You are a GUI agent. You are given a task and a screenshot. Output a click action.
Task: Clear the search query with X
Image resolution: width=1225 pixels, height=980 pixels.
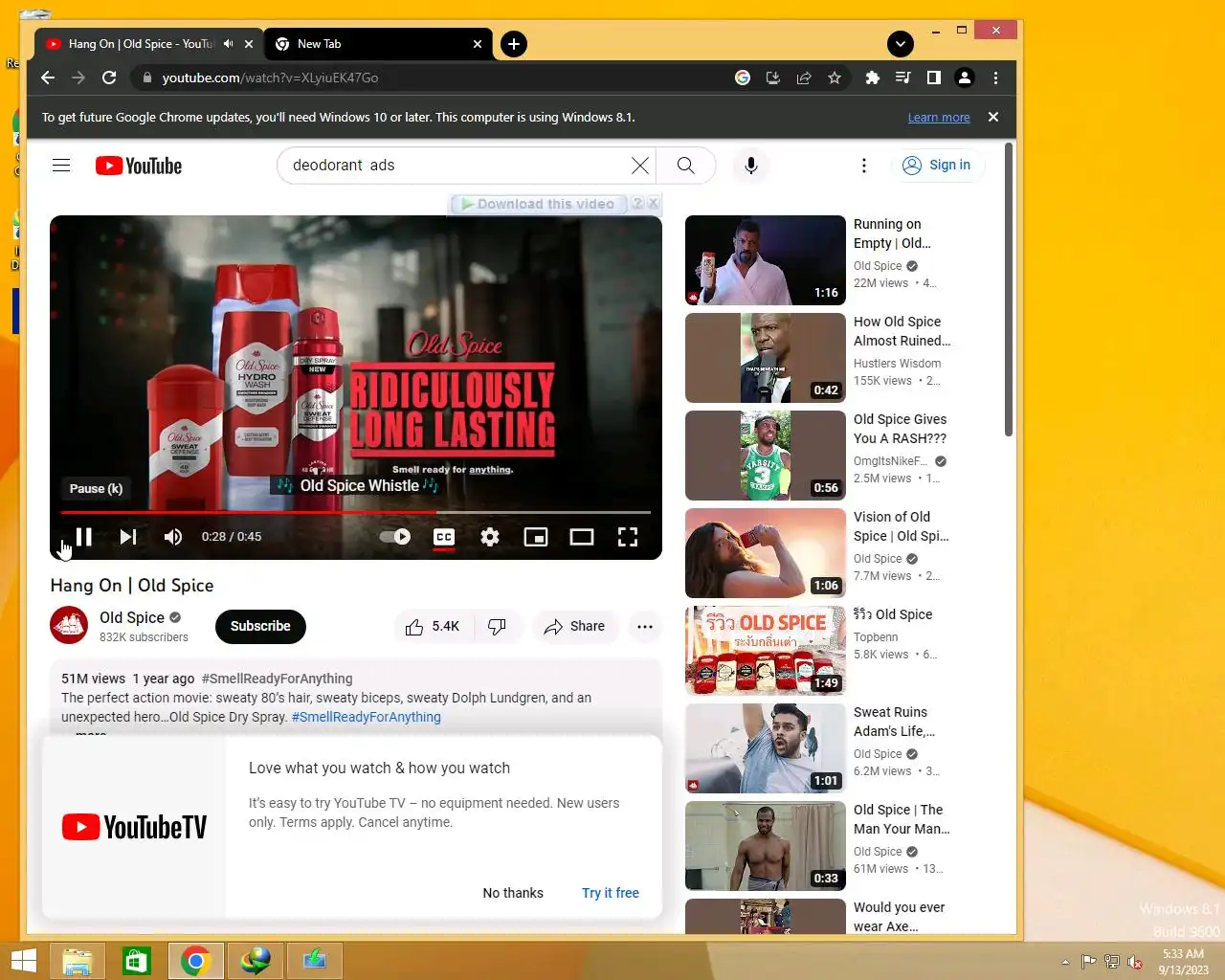640,166
